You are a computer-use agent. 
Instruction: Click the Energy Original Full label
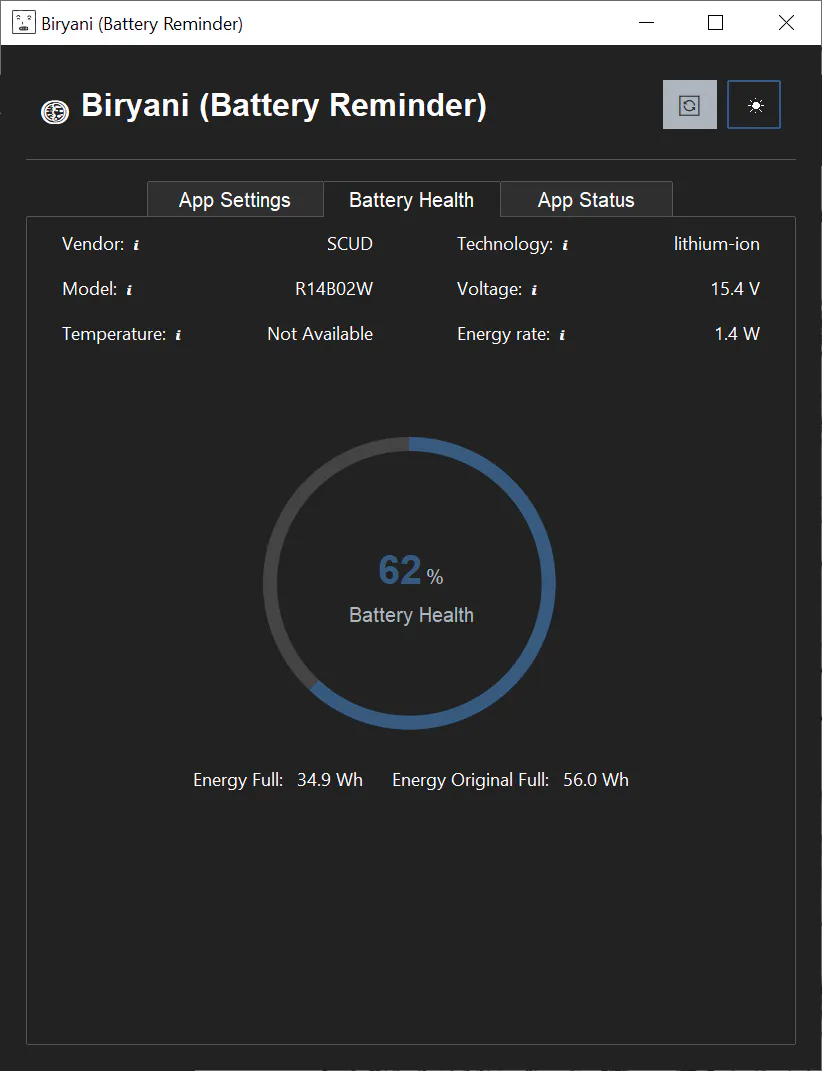click(x=471, y=780)
